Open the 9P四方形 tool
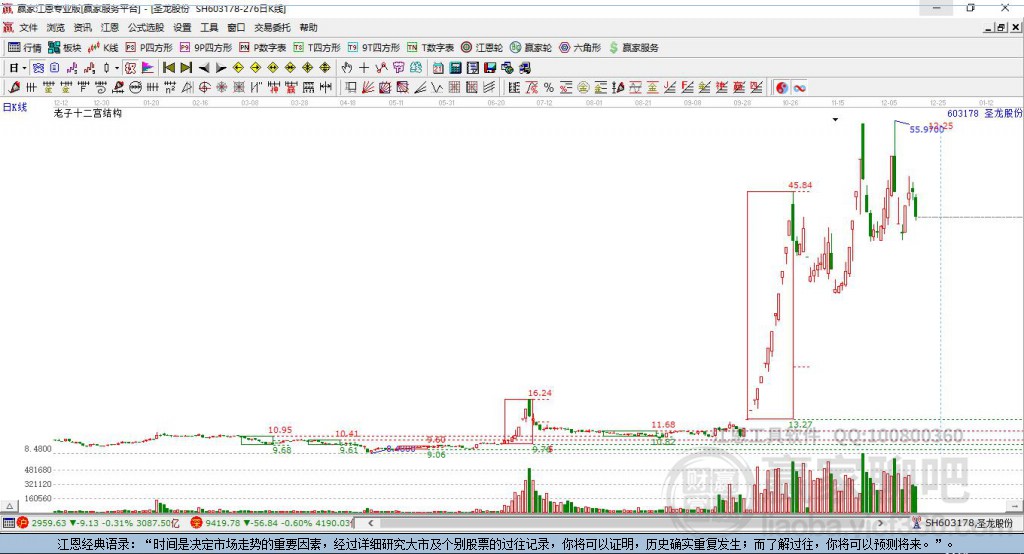Viewport: 1024px width, 554px height. click(206, 48)
